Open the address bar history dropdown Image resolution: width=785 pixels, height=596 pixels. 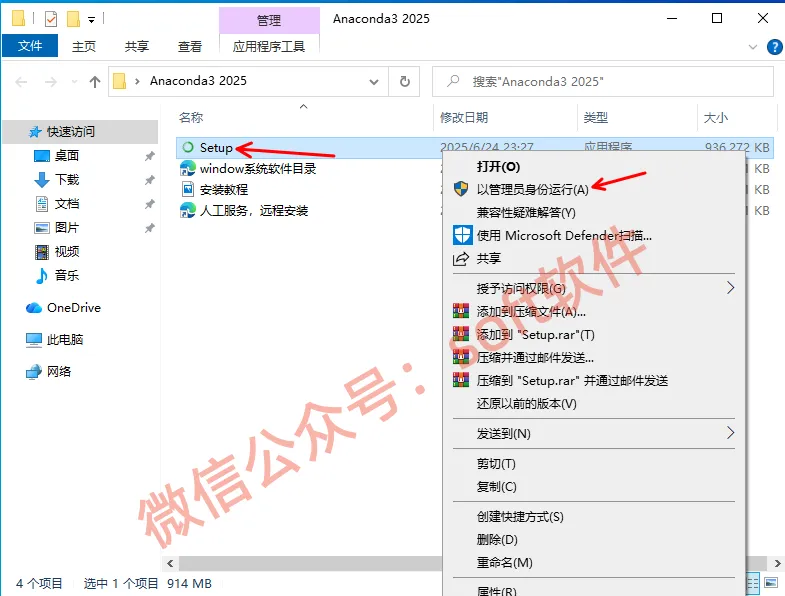click(x=373, y=82)
